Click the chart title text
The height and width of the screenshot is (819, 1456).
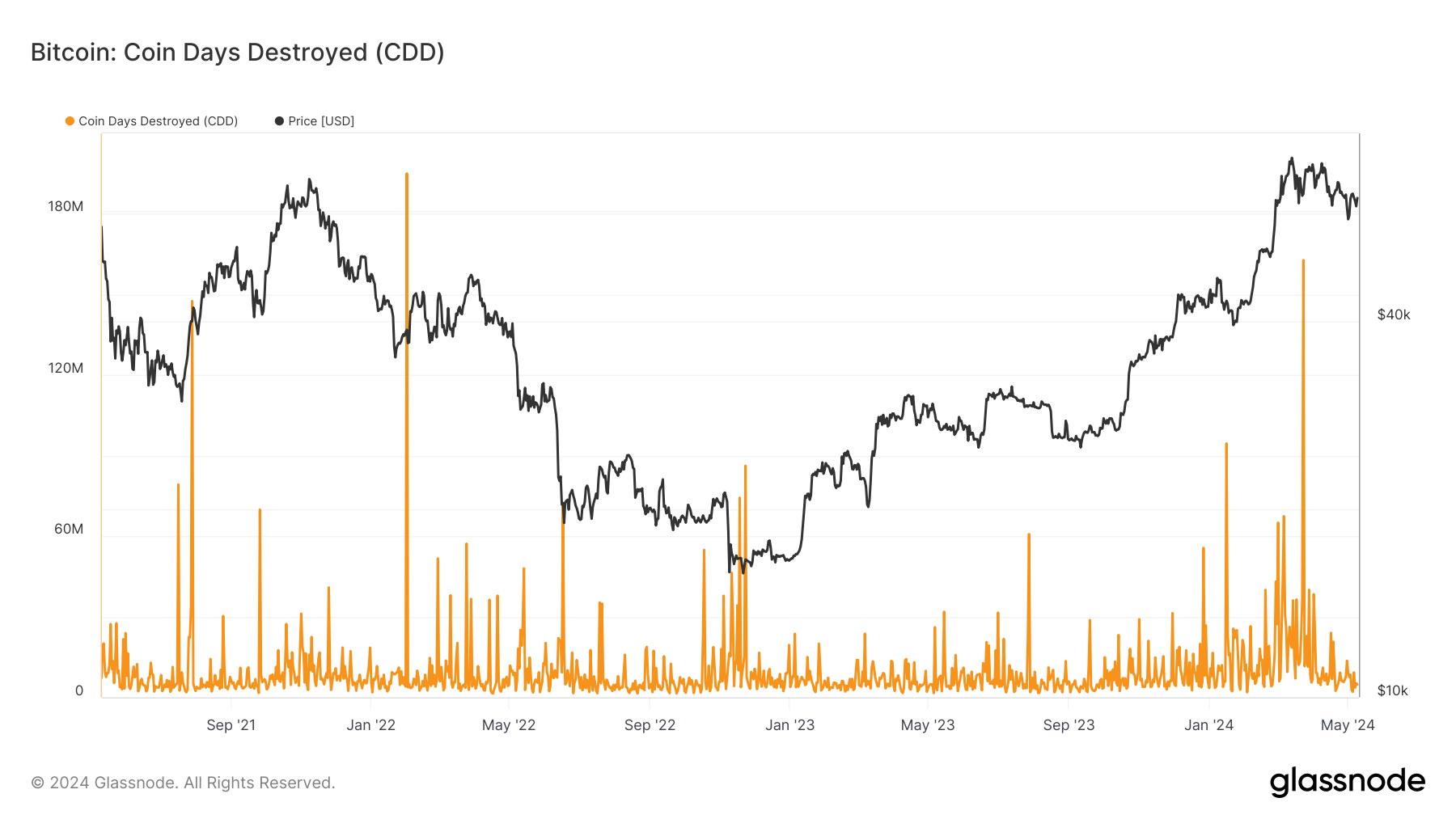tap(237, 53)
